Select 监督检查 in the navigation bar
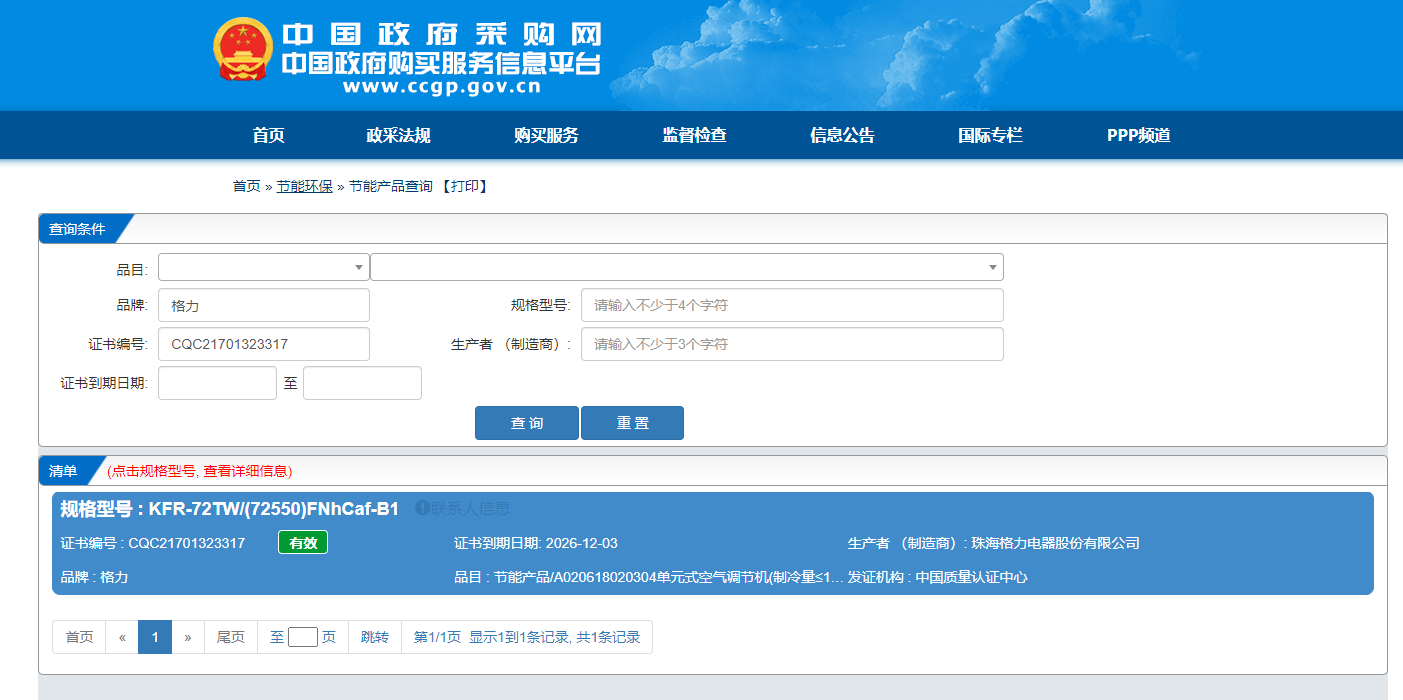The width and height of the screenshot is (1403, 700). click(694, 136)
